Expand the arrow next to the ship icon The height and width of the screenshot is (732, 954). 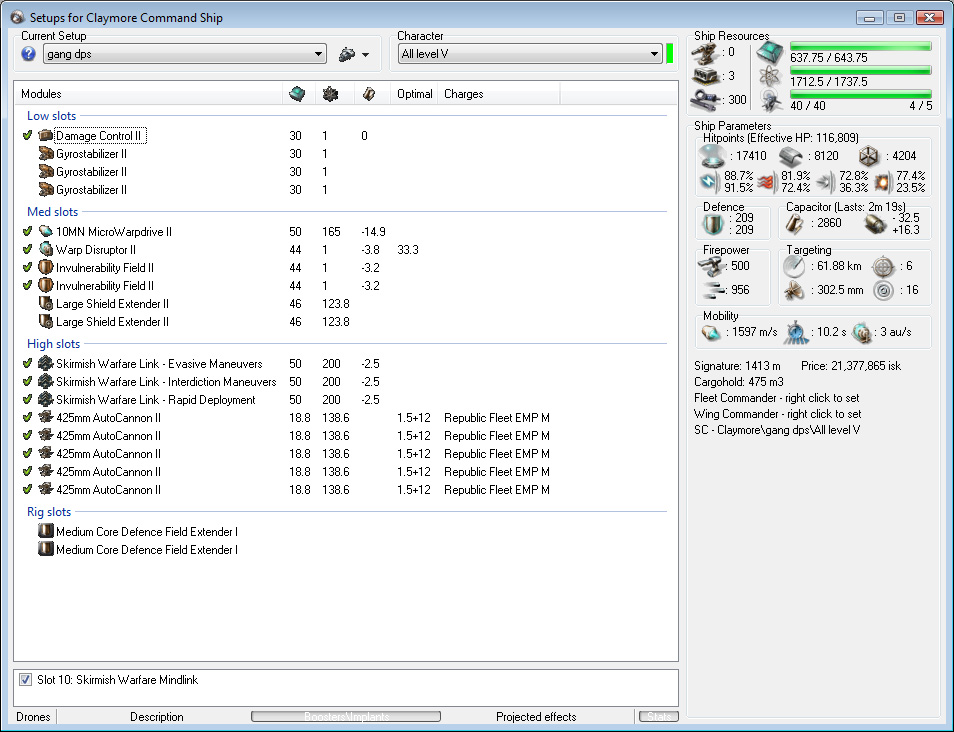(365, 55)
